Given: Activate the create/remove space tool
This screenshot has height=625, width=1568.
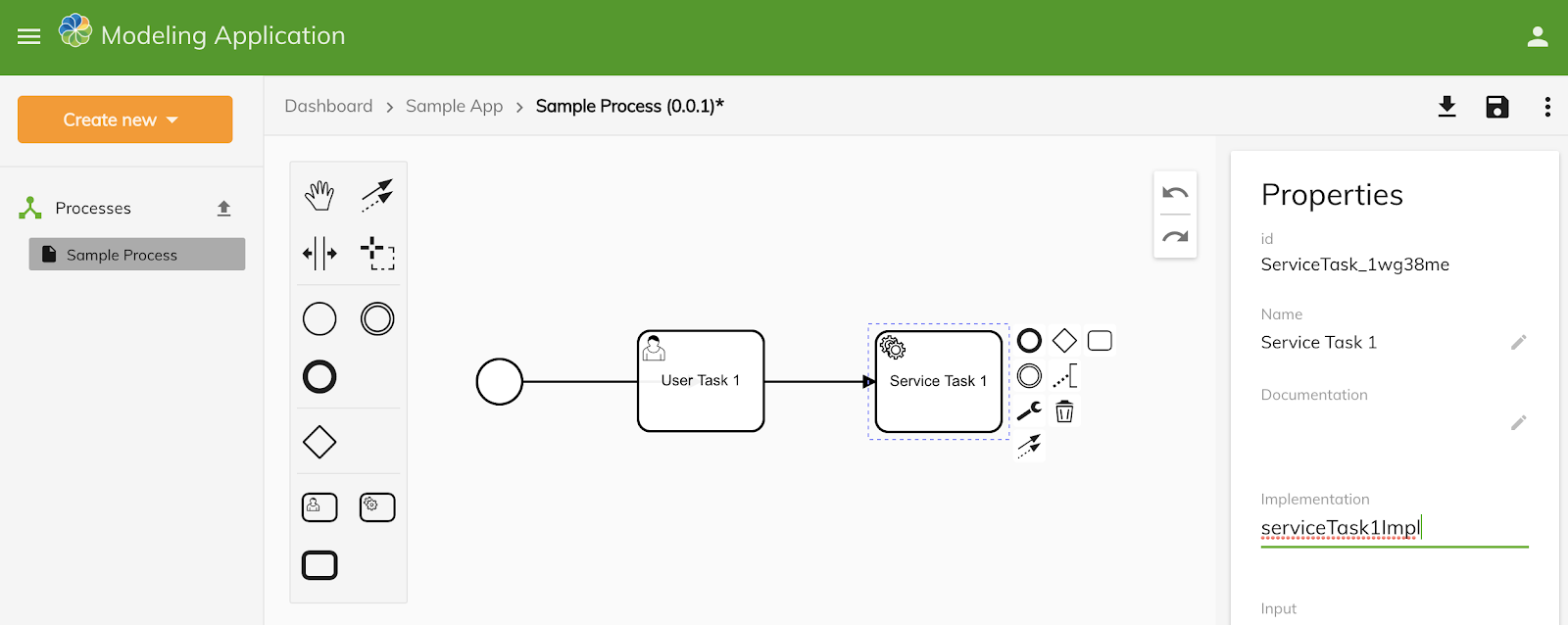Looking at the screenshot, I should coord(319,254).
